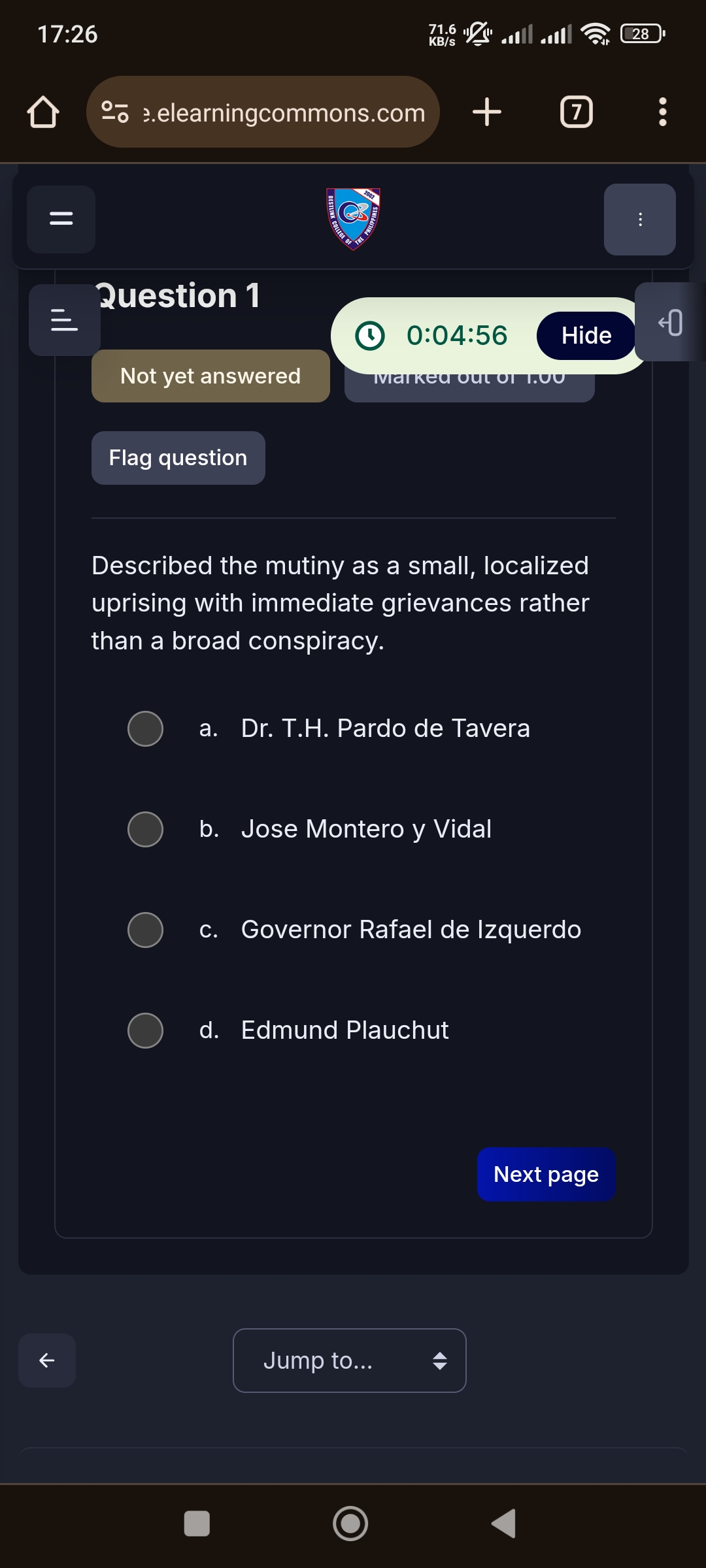
Task: Go to the Next page of quiz
Action: pyautogui.click(x=546, y=1174)
